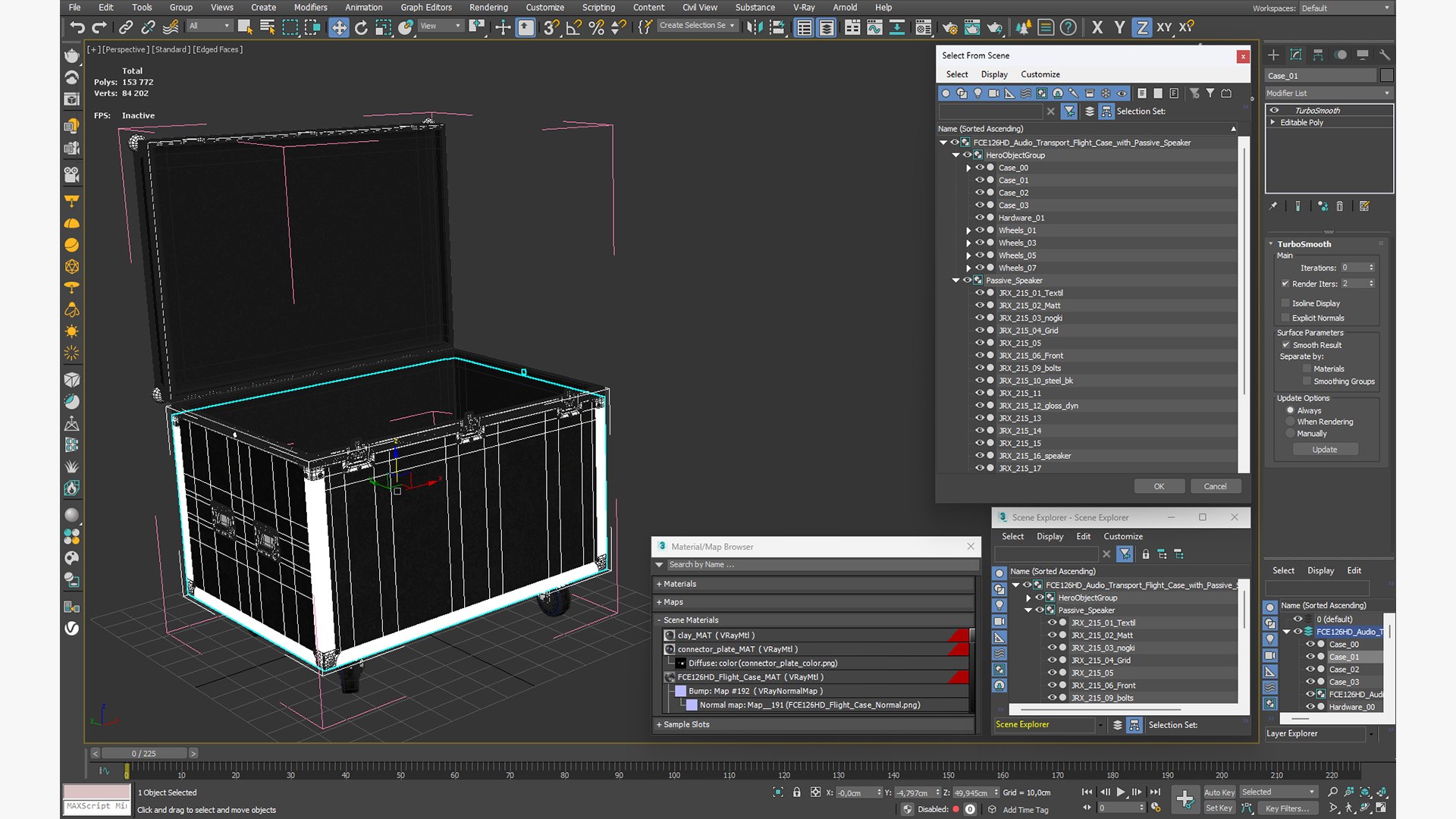Image resolution: width=1456 pixels, height=819 pixels.
Task: Click the Redo arrow in main toolbar
Action: pos(99,27)
